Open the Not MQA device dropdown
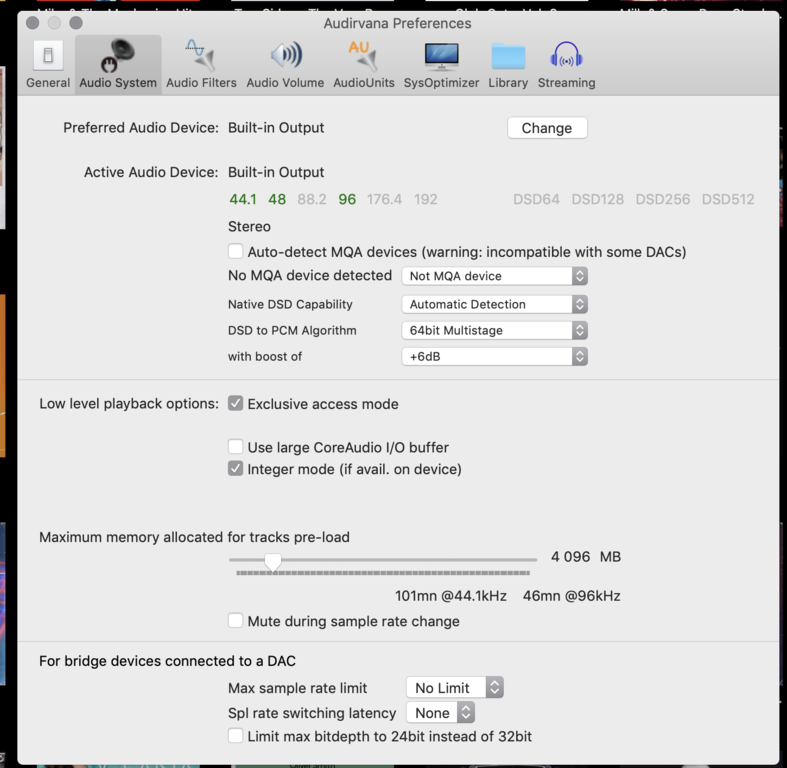The height and width of the screenshot is (768, 787). coord(494,276)
